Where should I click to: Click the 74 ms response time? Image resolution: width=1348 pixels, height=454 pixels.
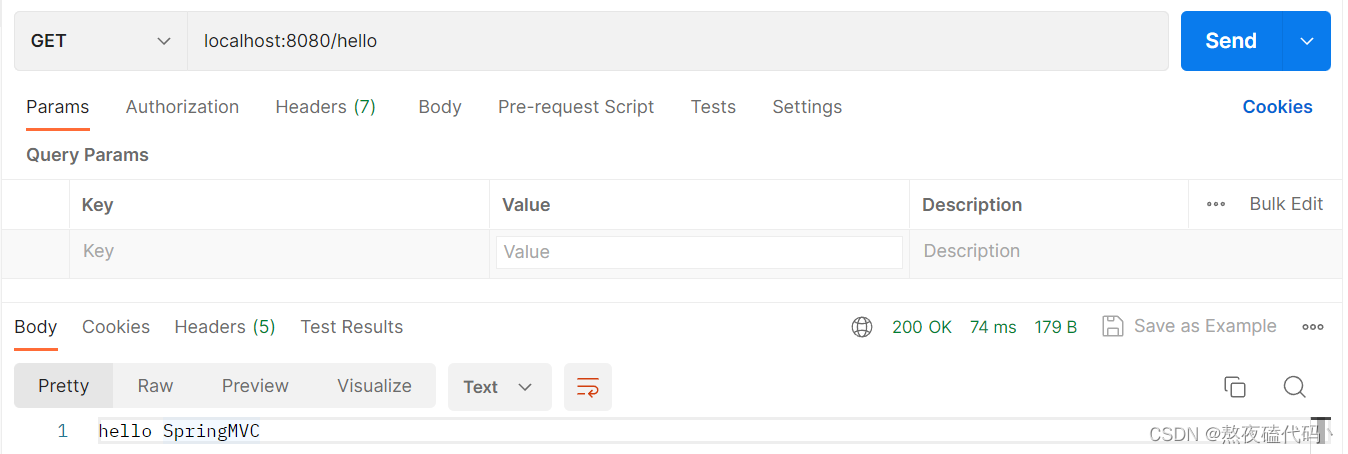993,327
